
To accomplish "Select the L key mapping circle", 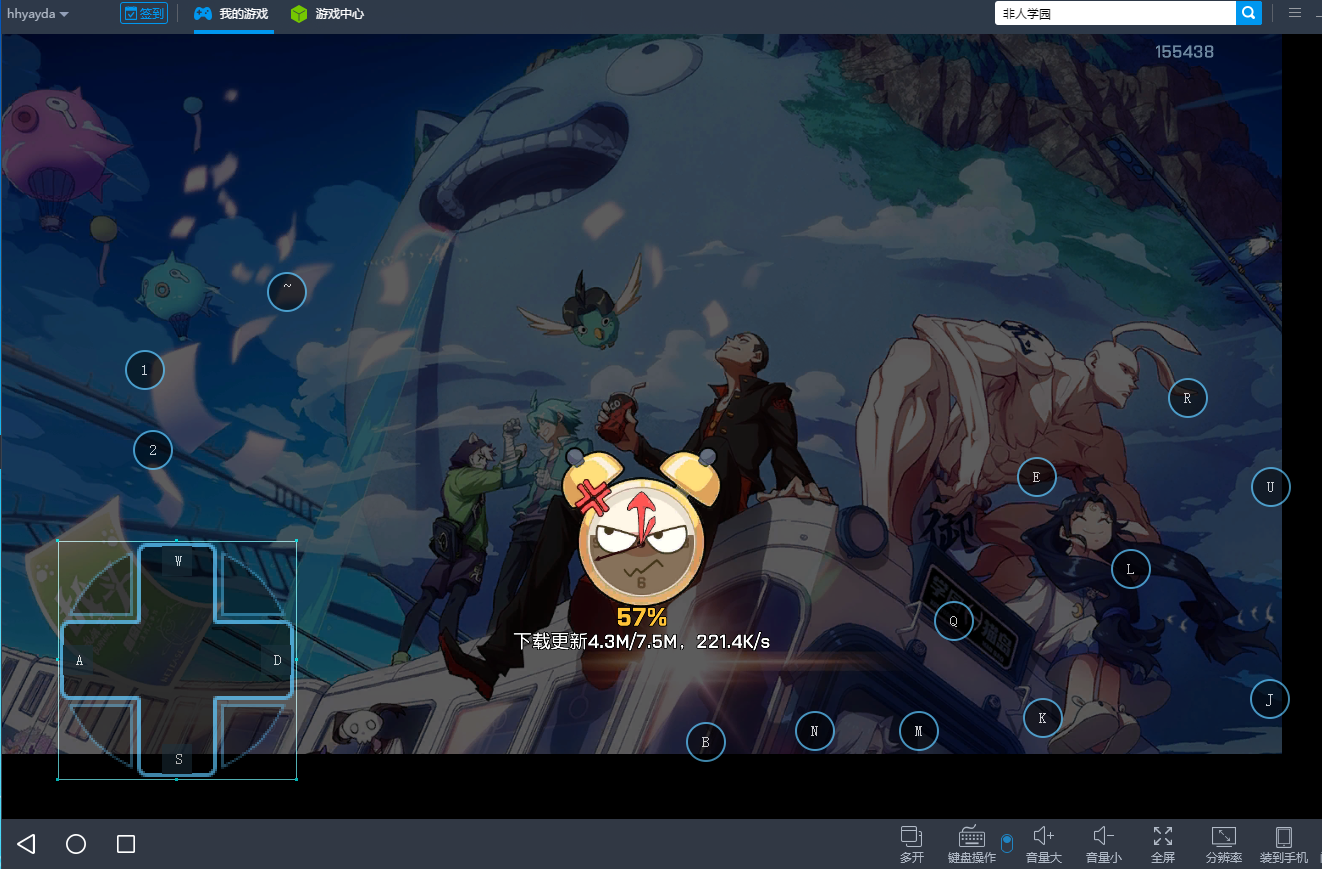I will (1131, 569).
